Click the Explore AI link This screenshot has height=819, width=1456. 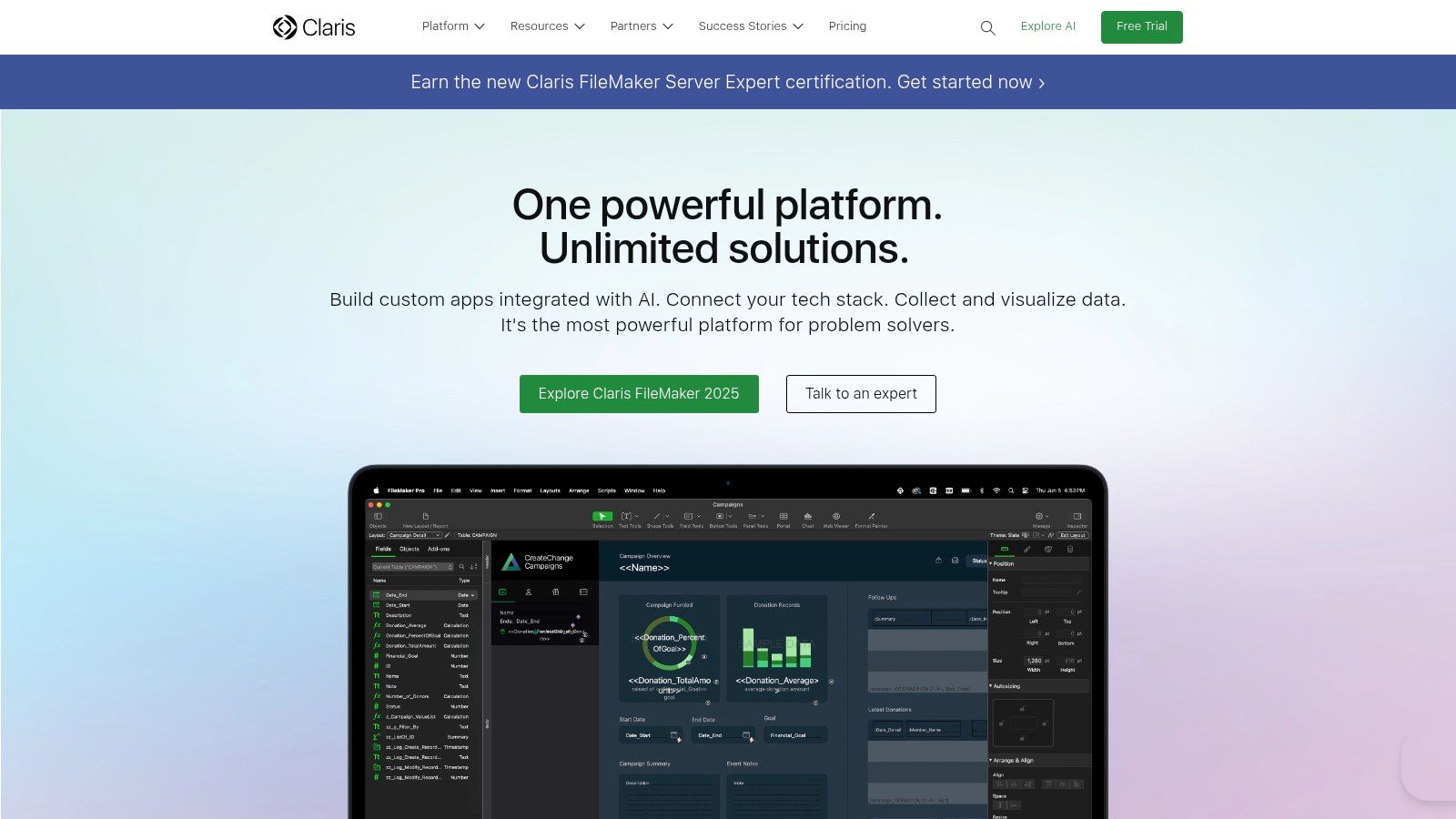coord(1048,26)
